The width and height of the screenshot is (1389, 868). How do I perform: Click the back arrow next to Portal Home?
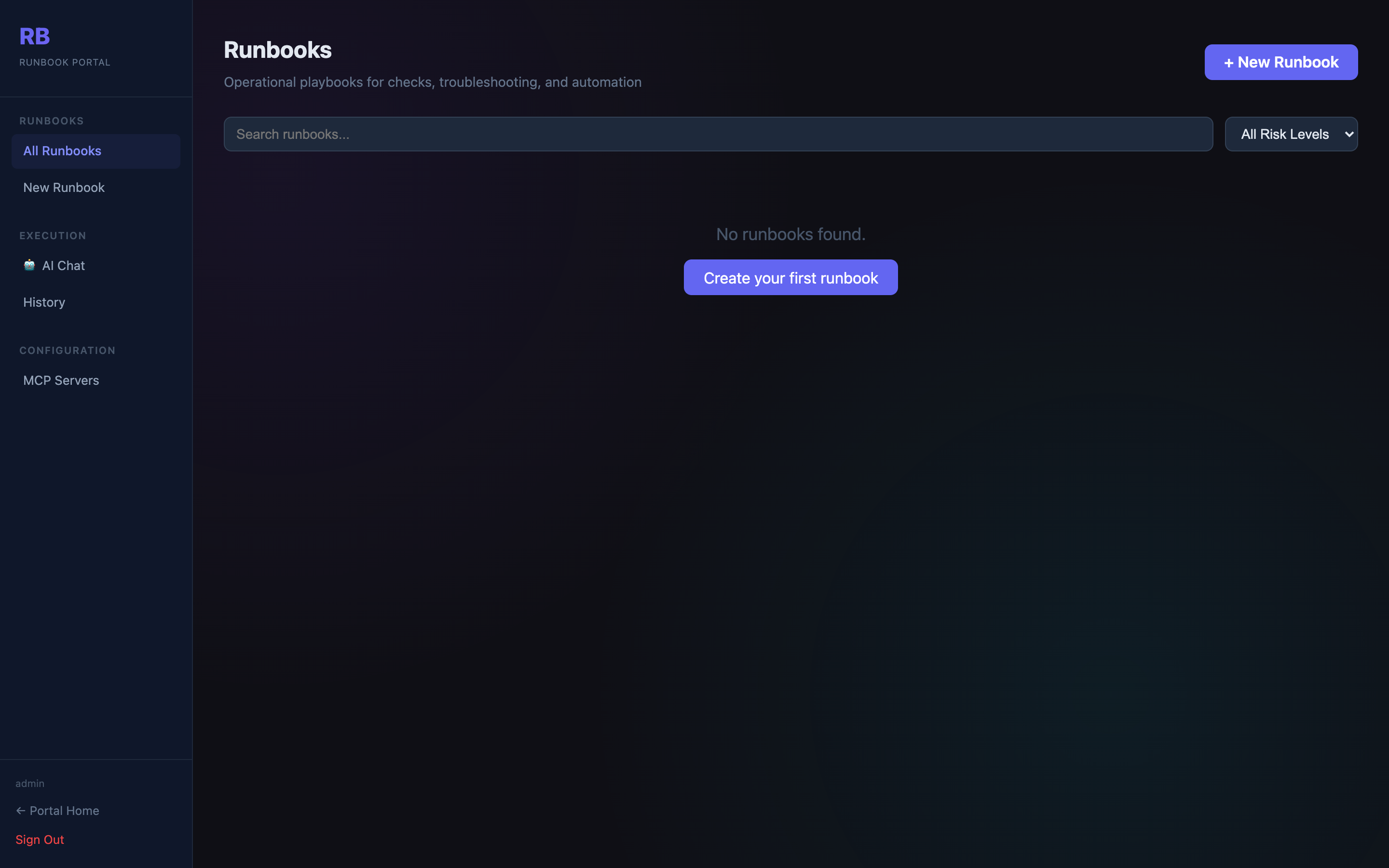coord(21,811)
